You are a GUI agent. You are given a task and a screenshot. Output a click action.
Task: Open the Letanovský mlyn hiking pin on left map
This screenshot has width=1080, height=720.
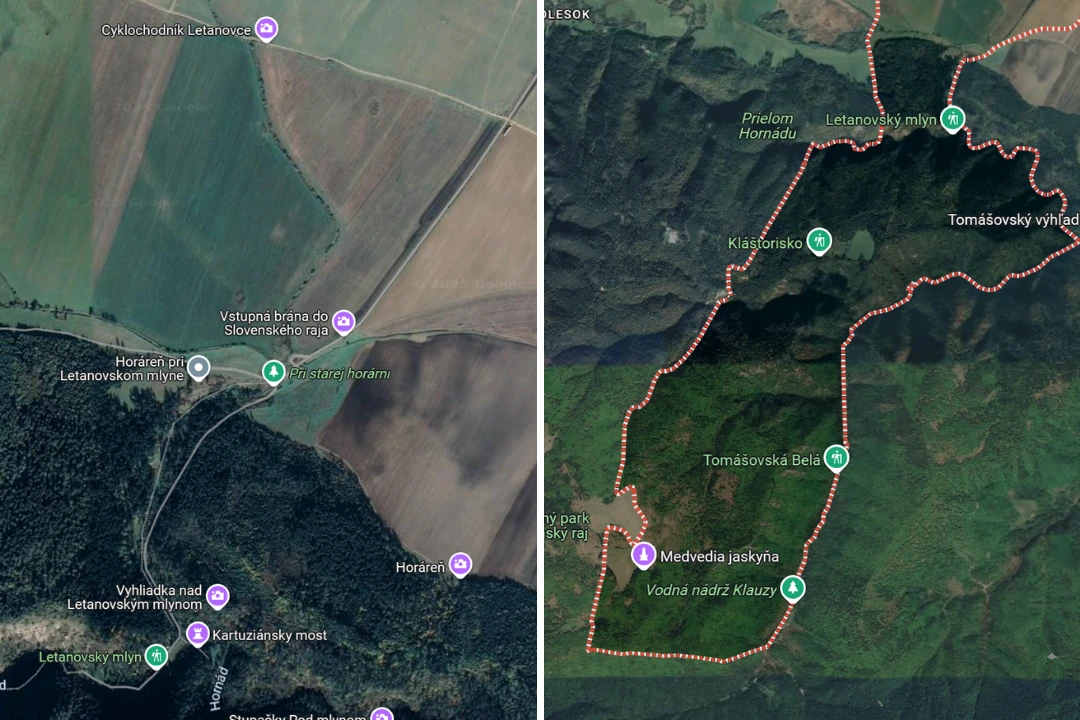(x=156, y=656)
